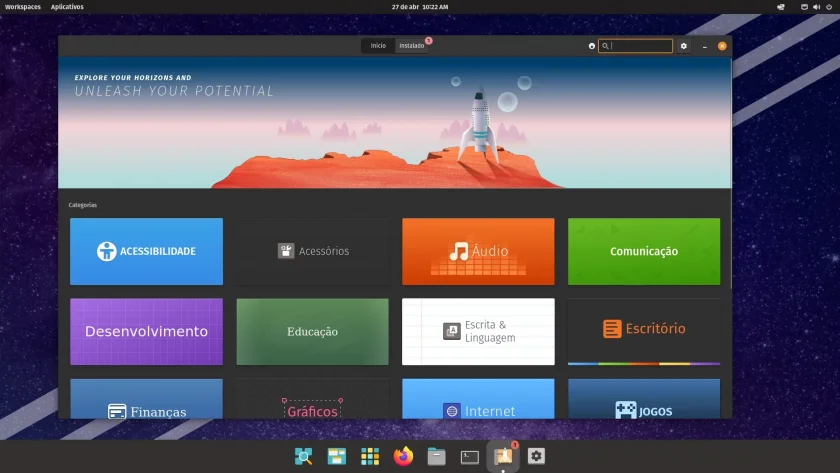Open the volume indicator in system tray
Screen dimensions: 840x473
pos(816,7)
